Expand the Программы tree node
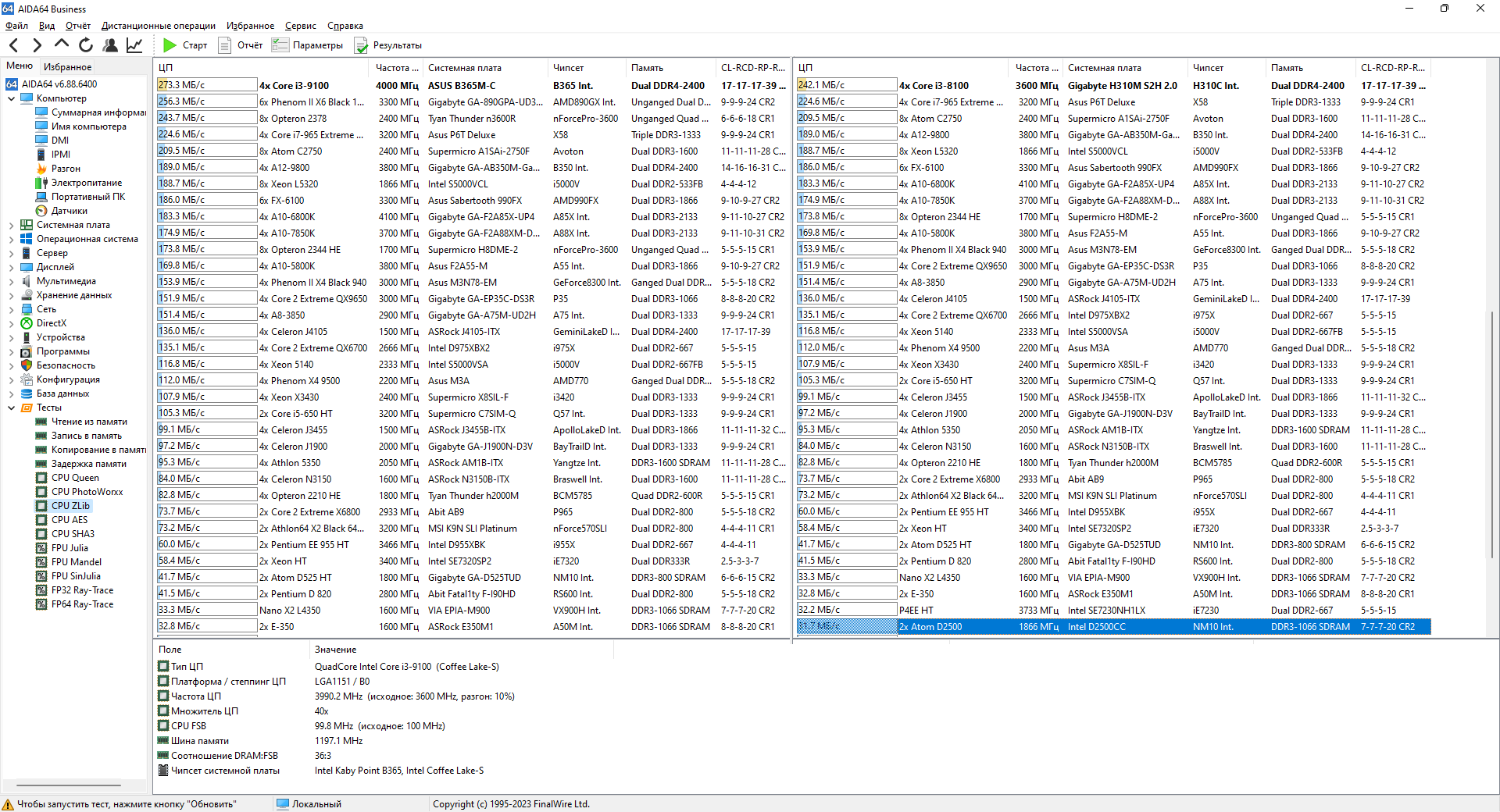The image size is (1500, 812). tap(12, 351)
